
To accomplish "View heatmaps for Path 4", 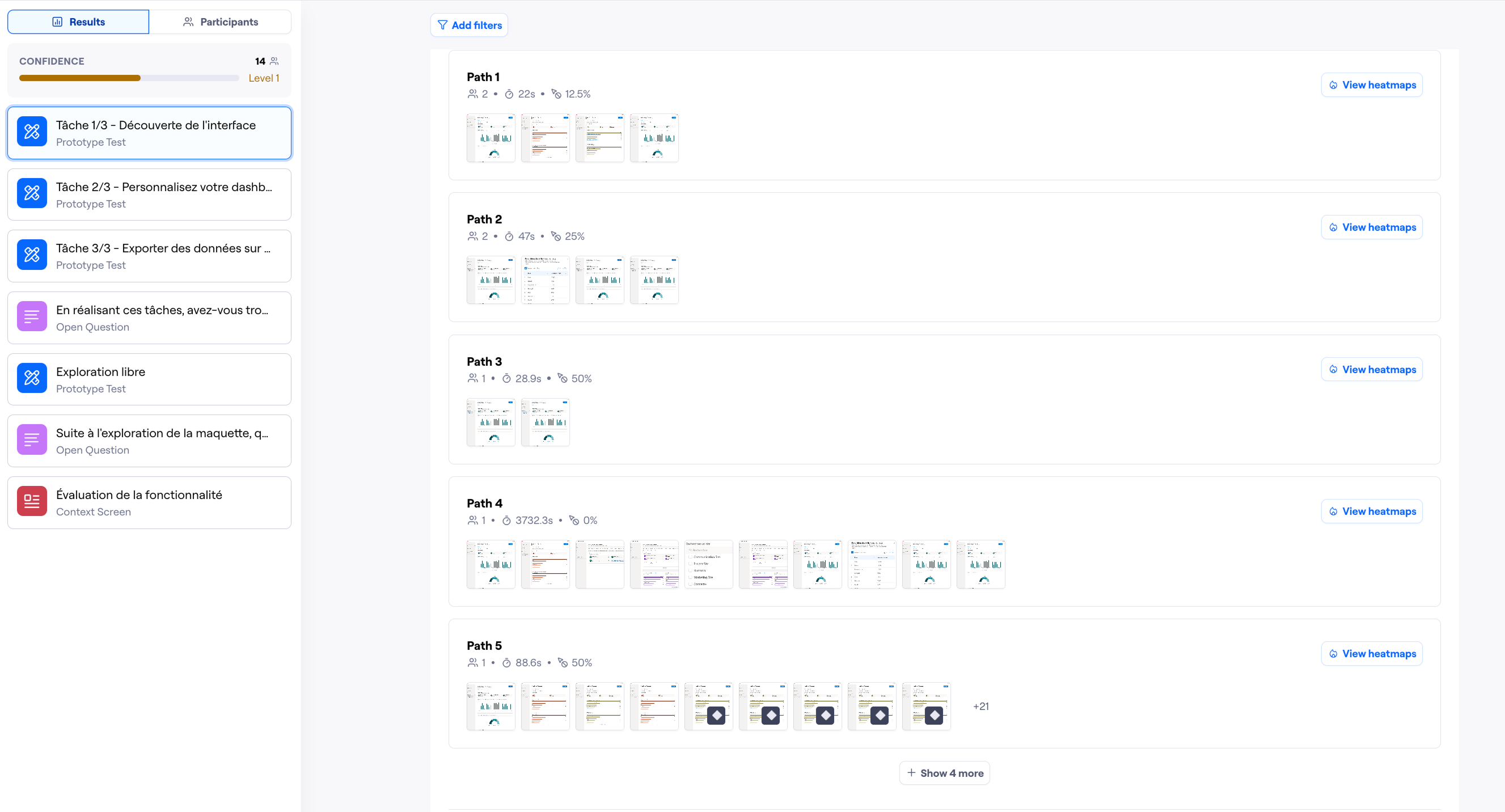I will point(1371,511).
